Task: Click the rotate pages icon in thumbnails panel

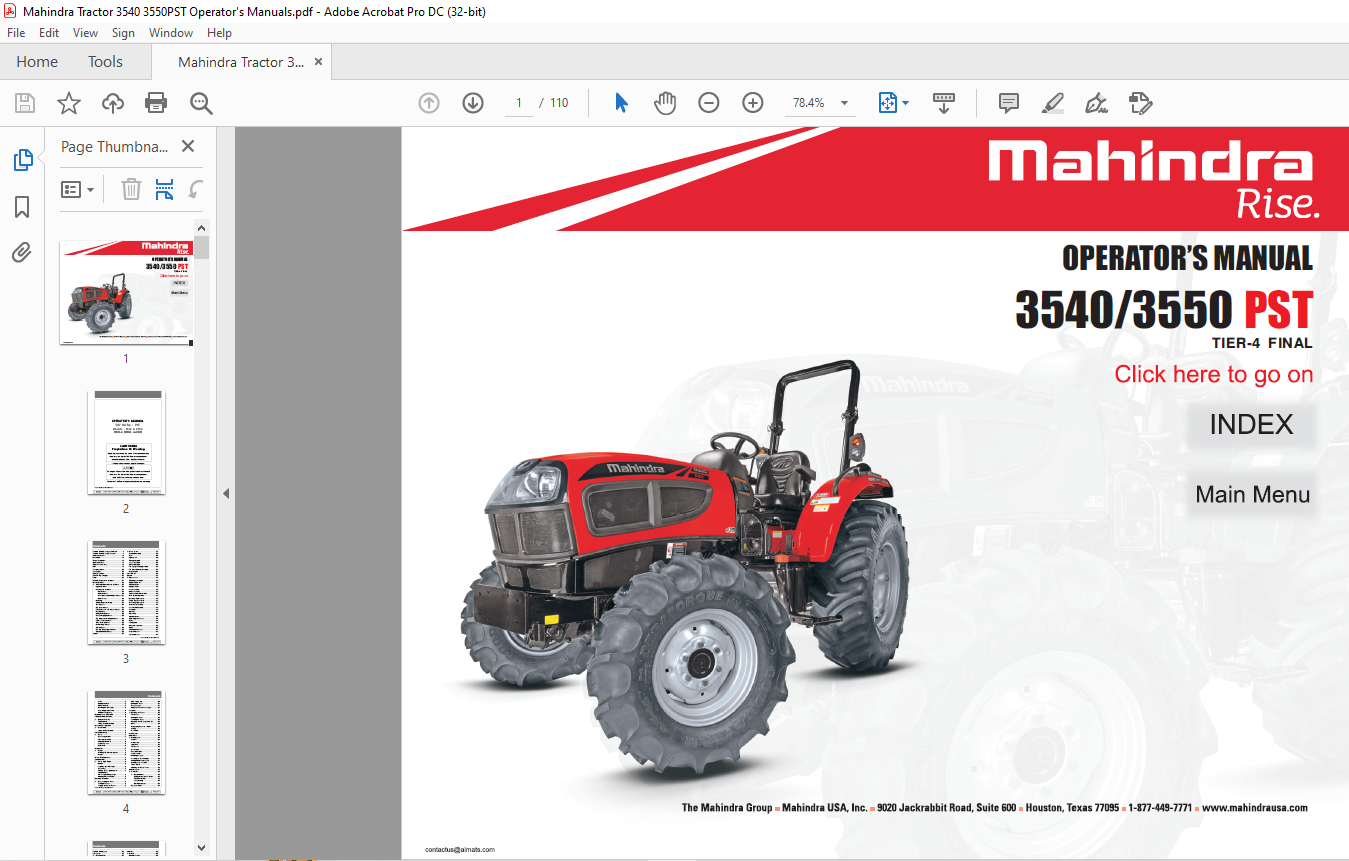Action: [196, 189]
